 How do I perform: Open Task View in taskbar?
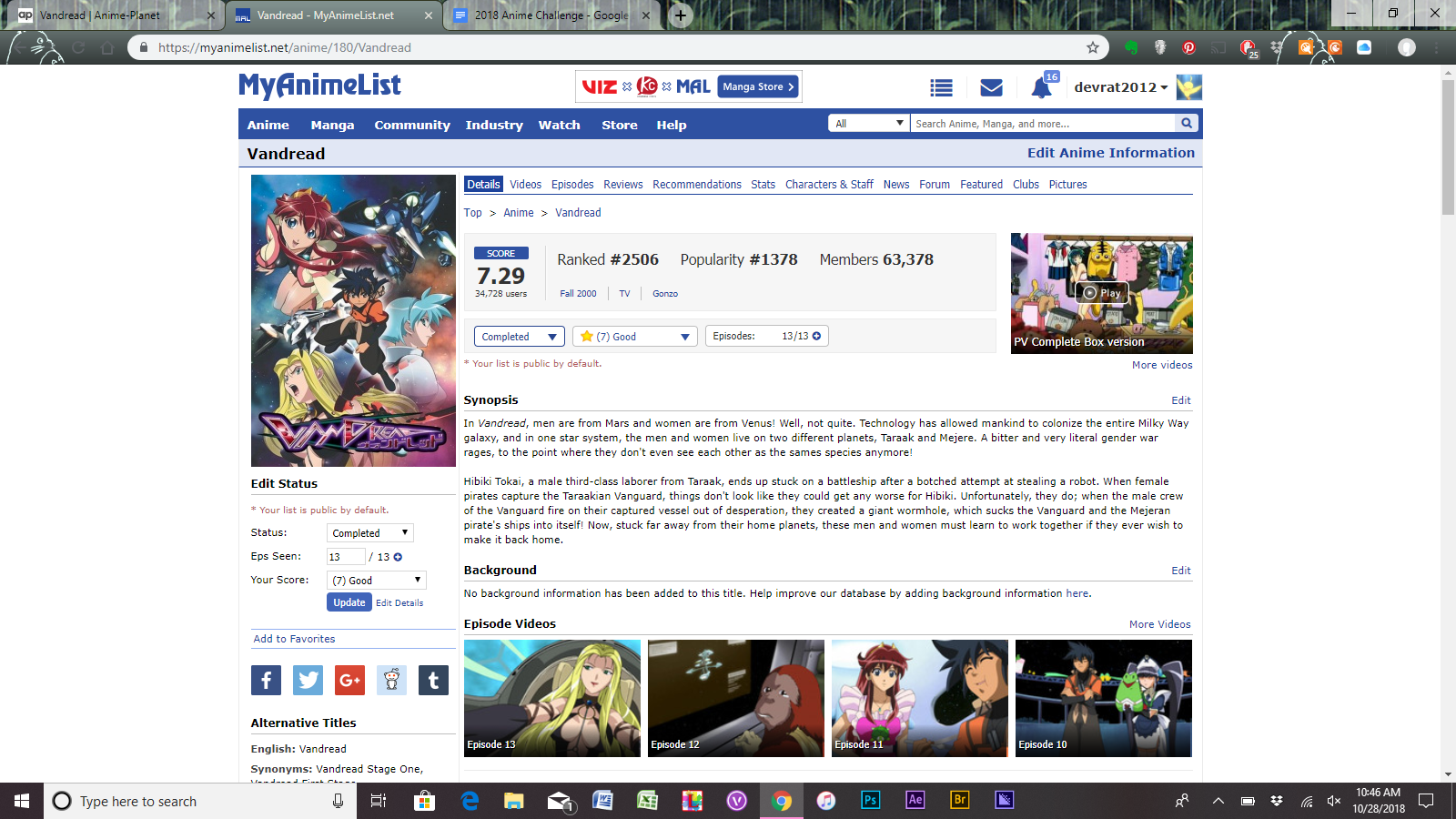[x=379, y=801]
